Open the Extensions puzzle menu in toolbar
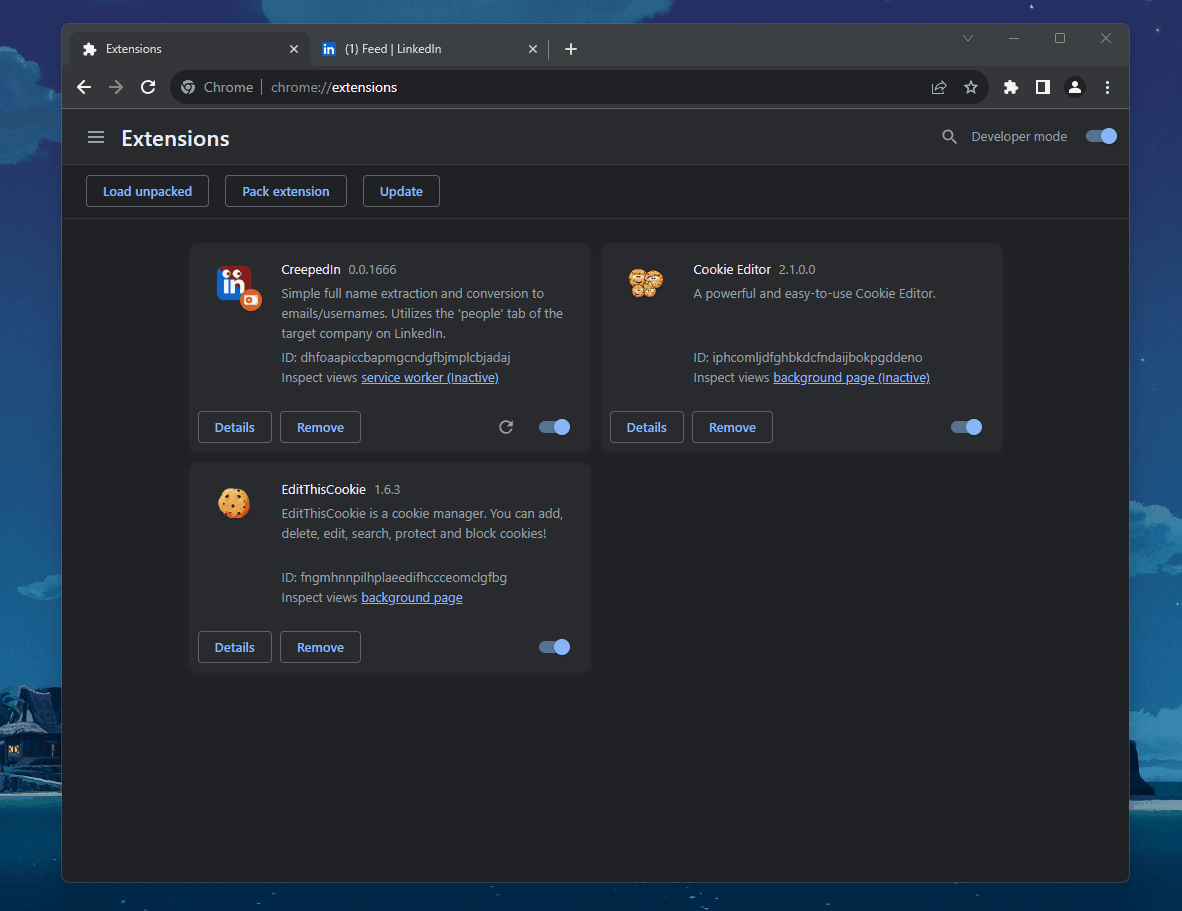The height and width of the screenshot is (911, 1182). click(x=1011, y=87)
